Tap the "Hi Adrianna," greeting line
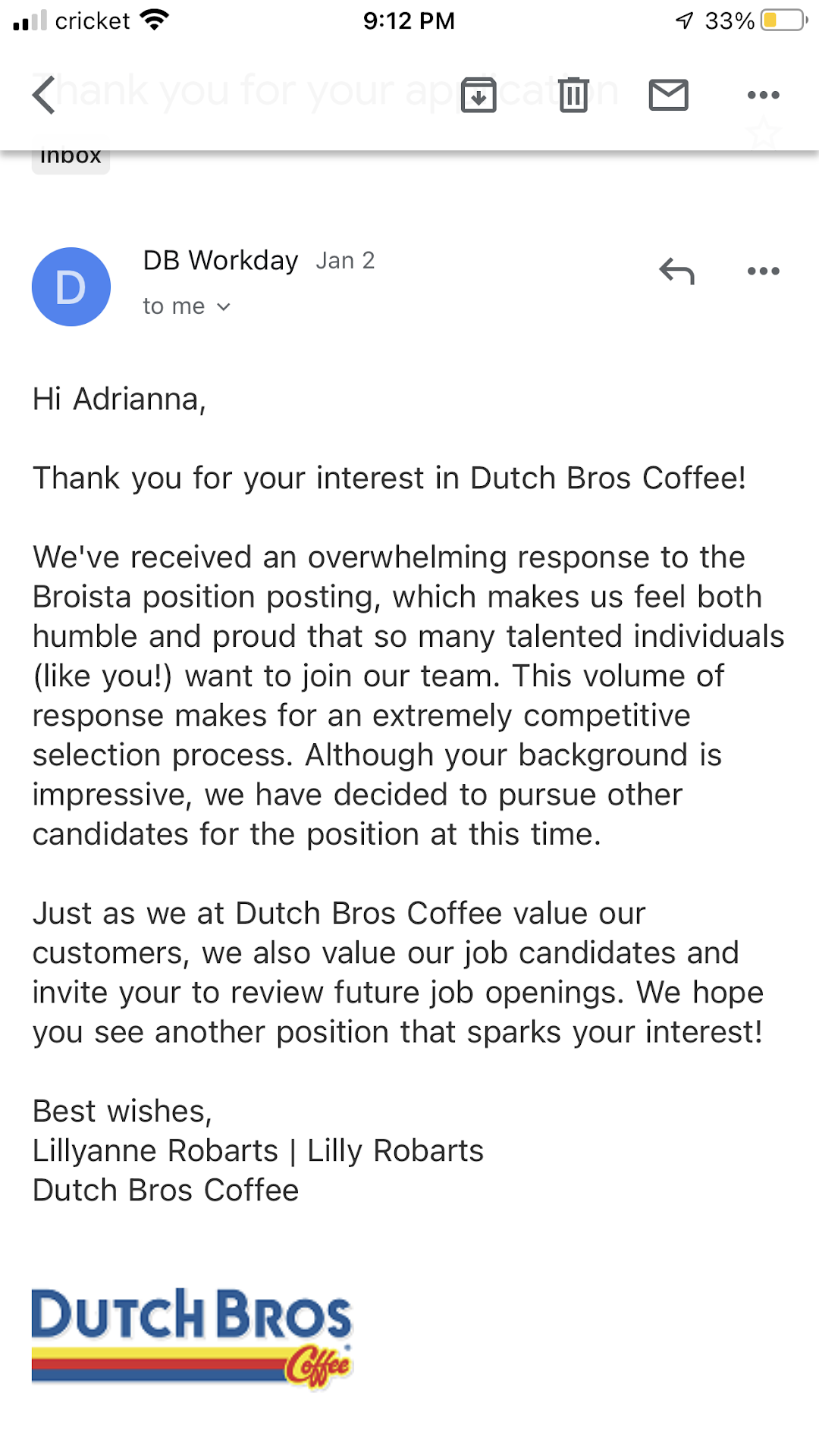 point(119,399)
